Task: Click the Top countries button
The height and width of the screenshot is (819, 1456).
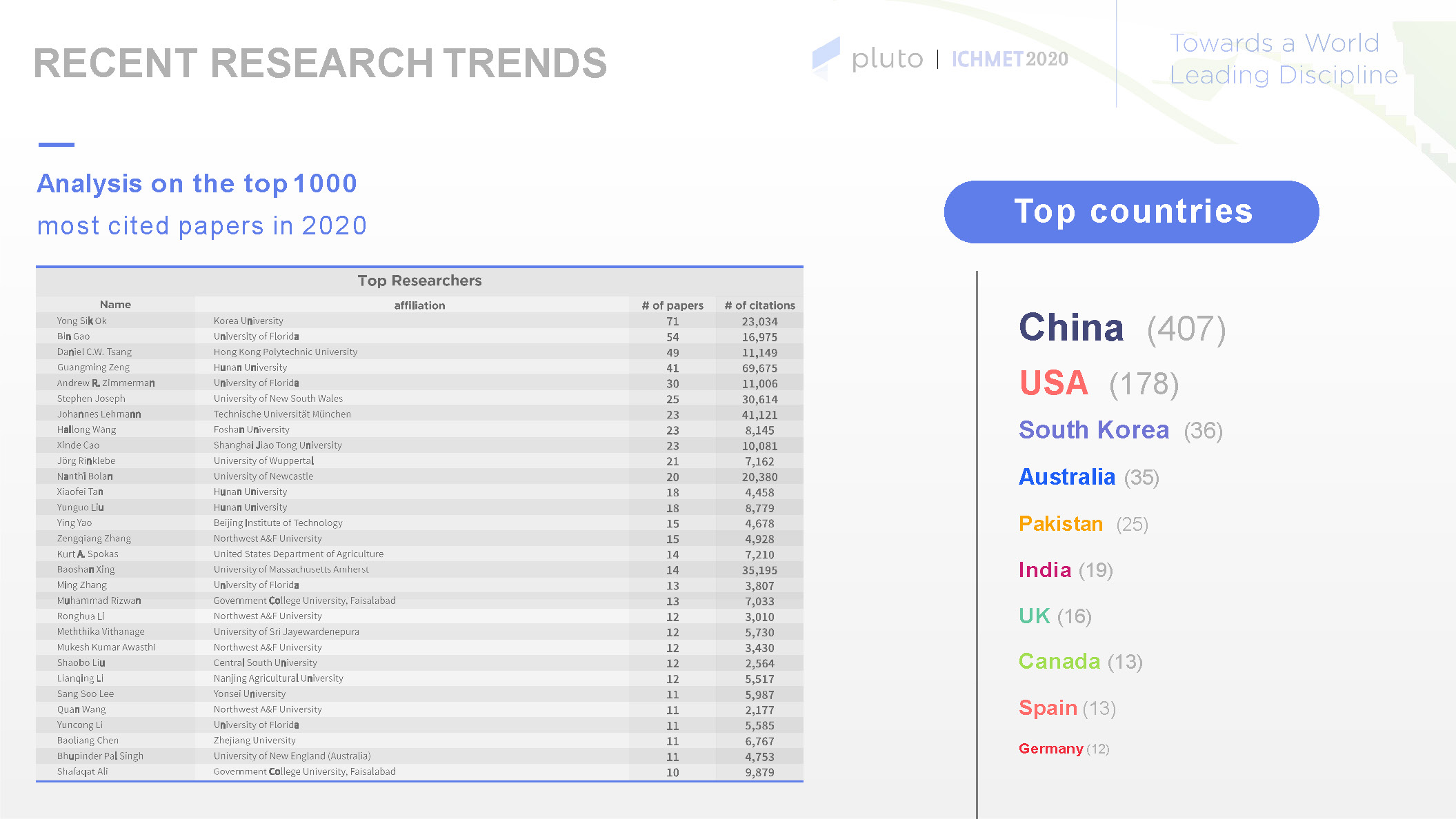Action: tap(1131, 212)
